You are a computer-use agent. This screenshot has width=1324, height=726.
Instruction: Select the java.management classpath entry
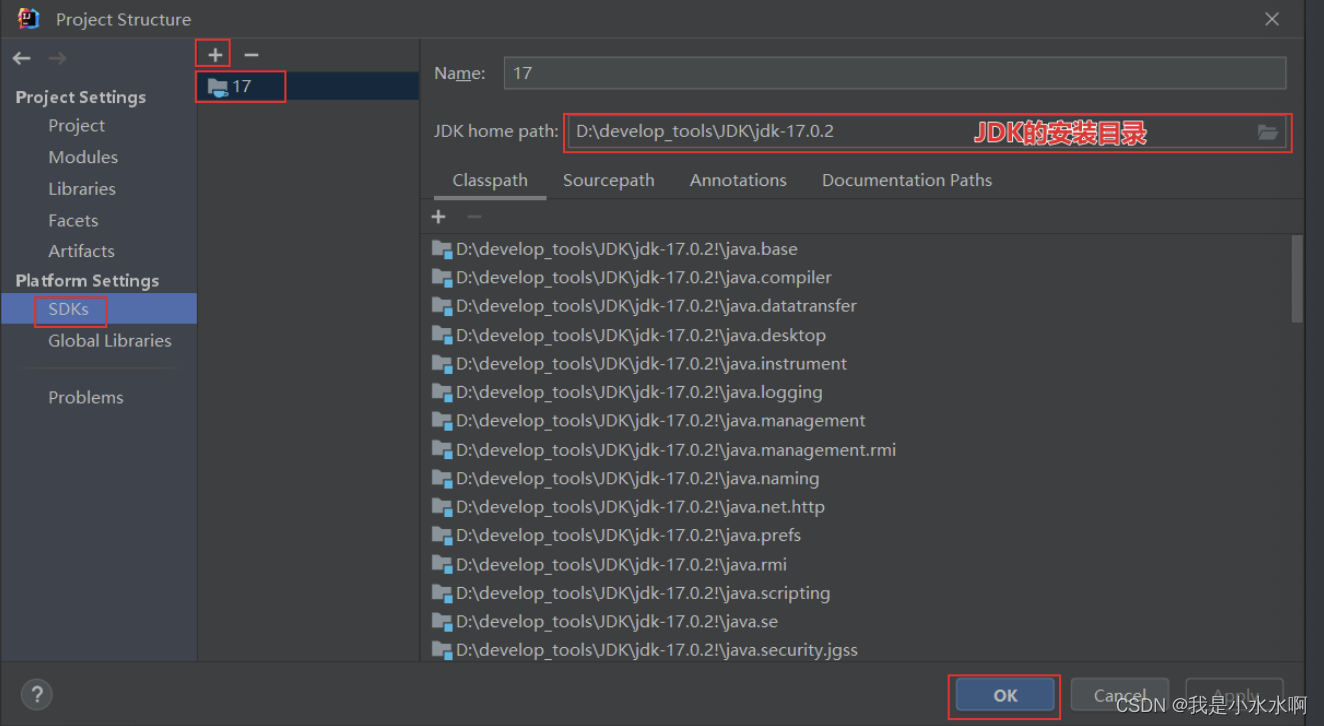pos(648,421)
